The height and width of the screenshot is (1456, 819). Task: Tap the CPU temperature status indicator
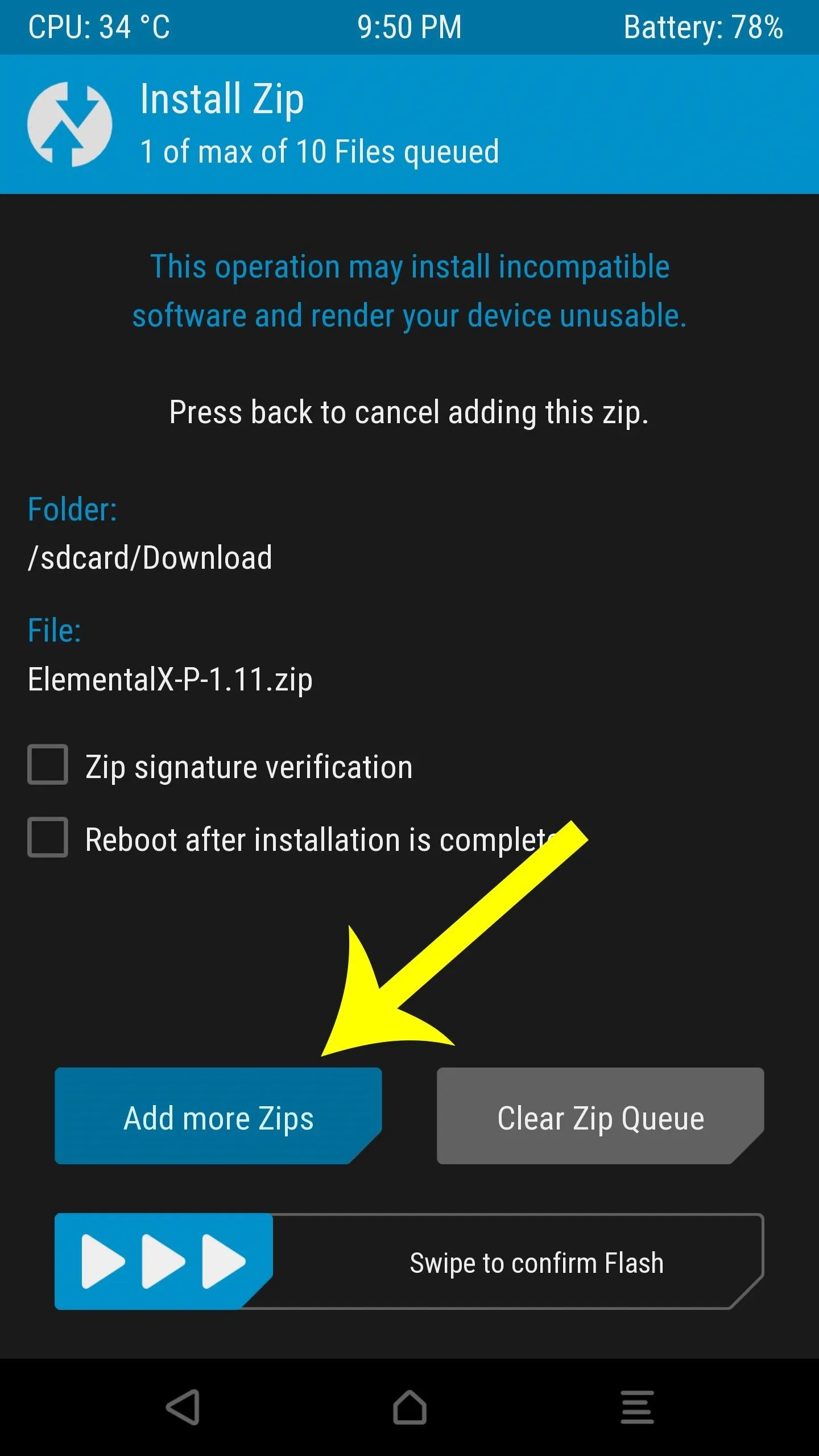click(99, 27)
